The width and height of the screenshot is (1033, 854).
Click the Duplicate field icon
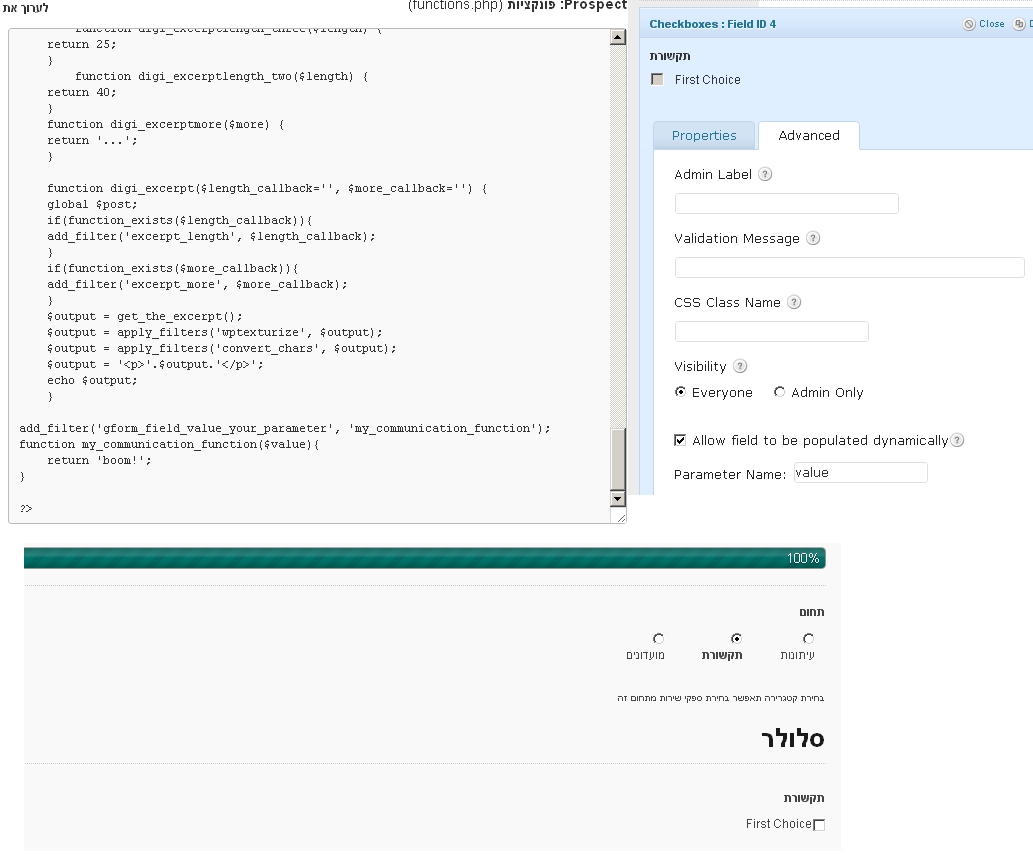(x=1020, y=24)
